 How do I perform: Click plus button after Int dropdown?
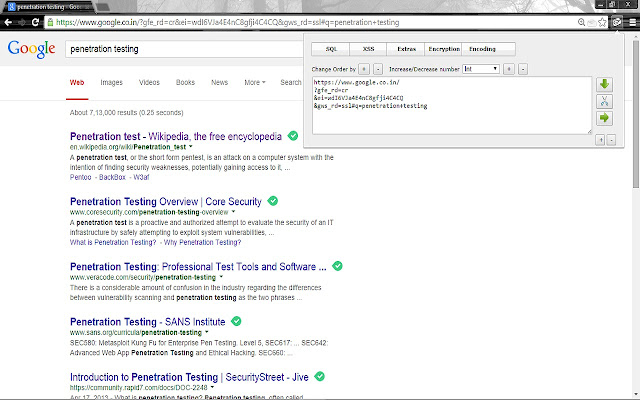(509, 69)
